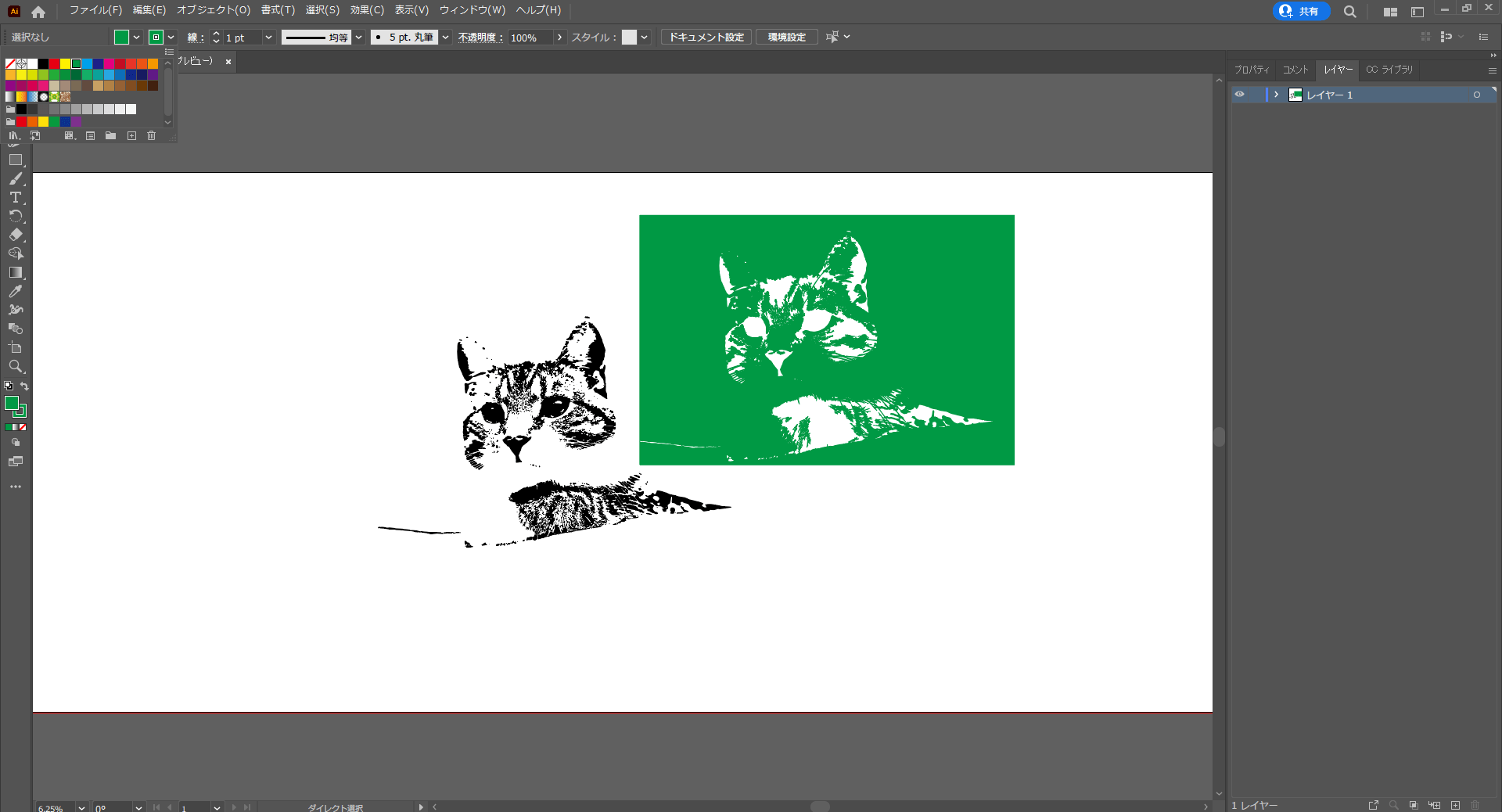Toggle the lock column of レイヤー 1

[1256, 95]
